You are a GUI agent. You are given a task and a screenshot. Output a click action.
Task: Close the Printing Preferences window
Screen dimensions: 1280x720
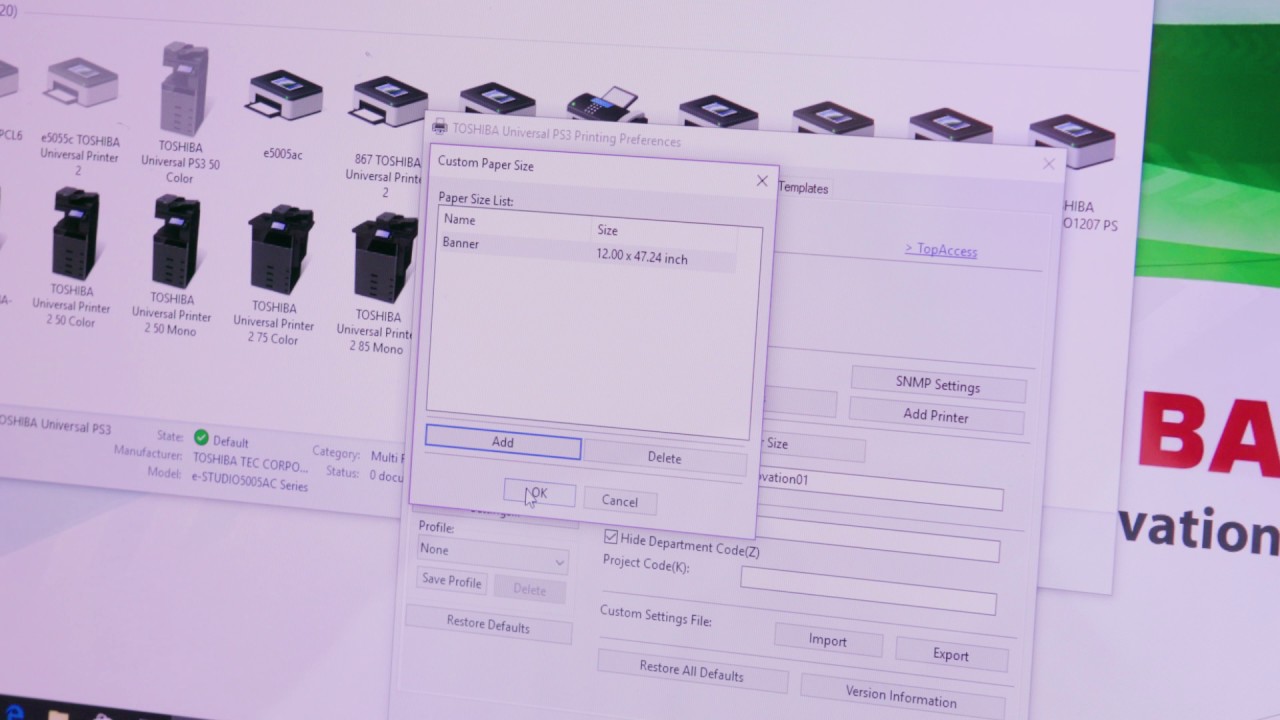(1049, 164)
